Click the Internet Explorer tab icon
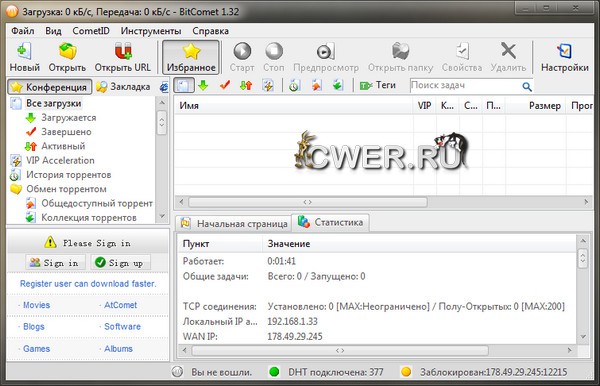This screenshot has width=600, height=386. point(164,87)
